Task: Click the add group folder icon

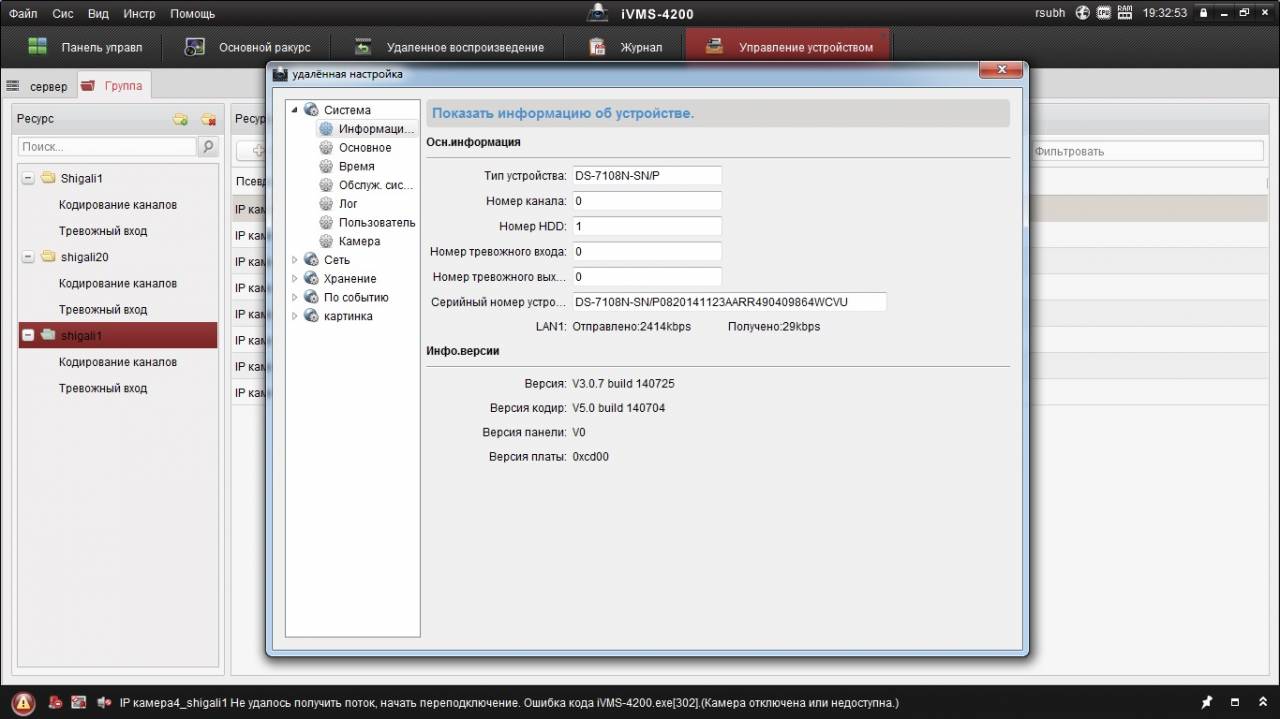Action: [180, 119]
